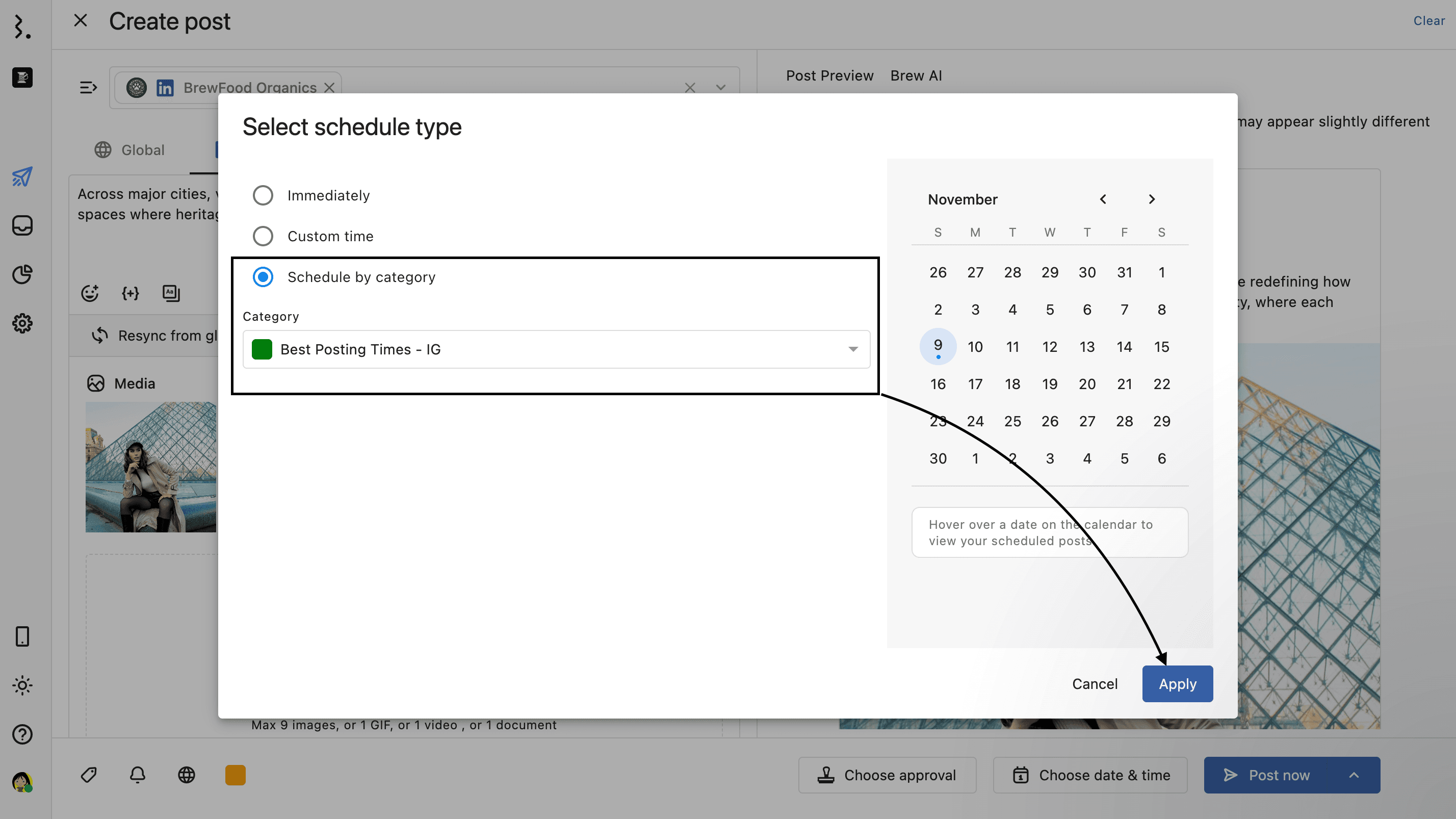Click the notification bell icon
This screenshot has height=819, width=1456.
tap(137, 774)
